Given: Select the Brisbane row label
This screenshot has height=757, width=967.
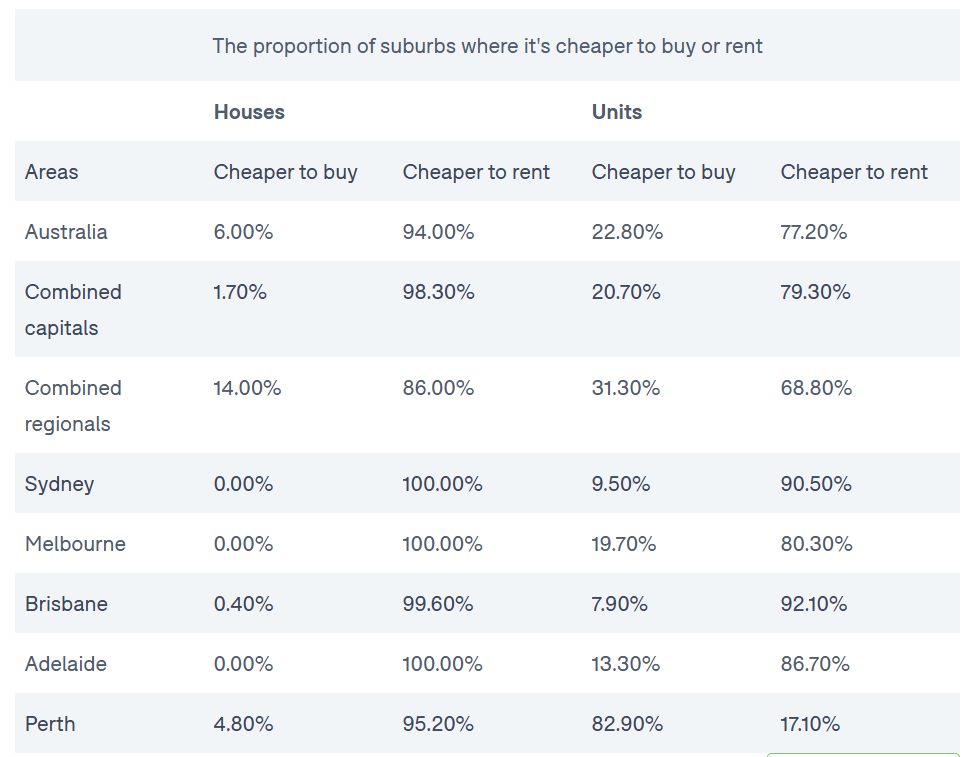Looking at the screenshot, I should click(66, 604).
